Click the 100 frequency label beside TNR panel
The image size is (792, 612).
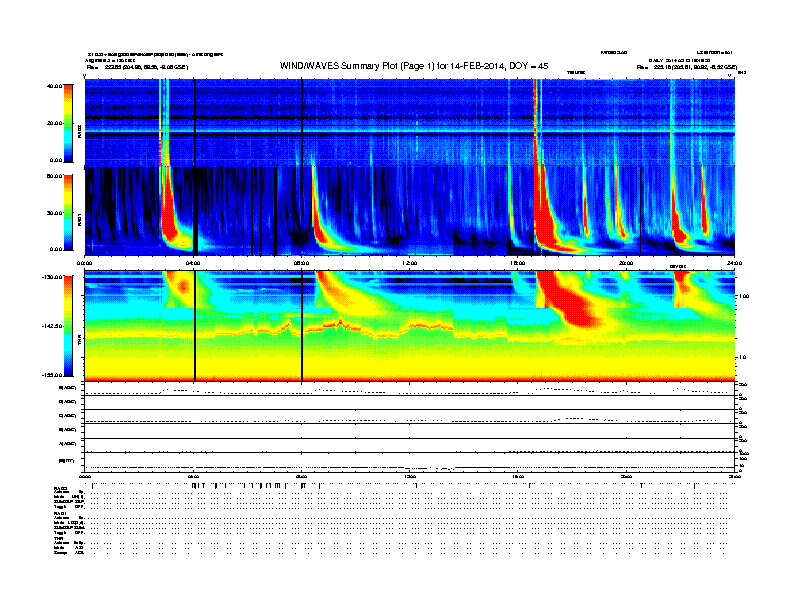tap(743, 296)
